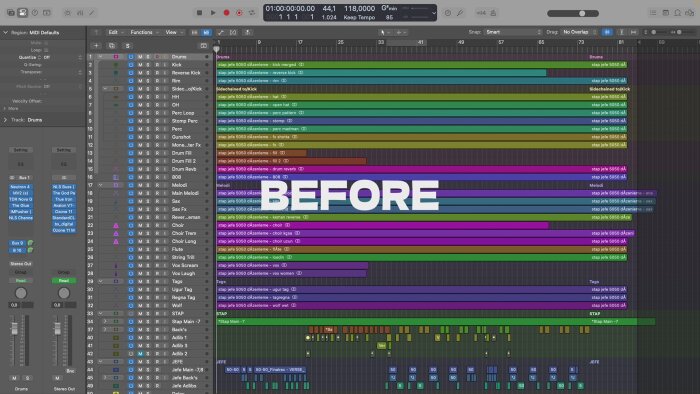The image size is (700, 394).
Task: Collapse the Drums track stack
Action: [x=100, y=57]
